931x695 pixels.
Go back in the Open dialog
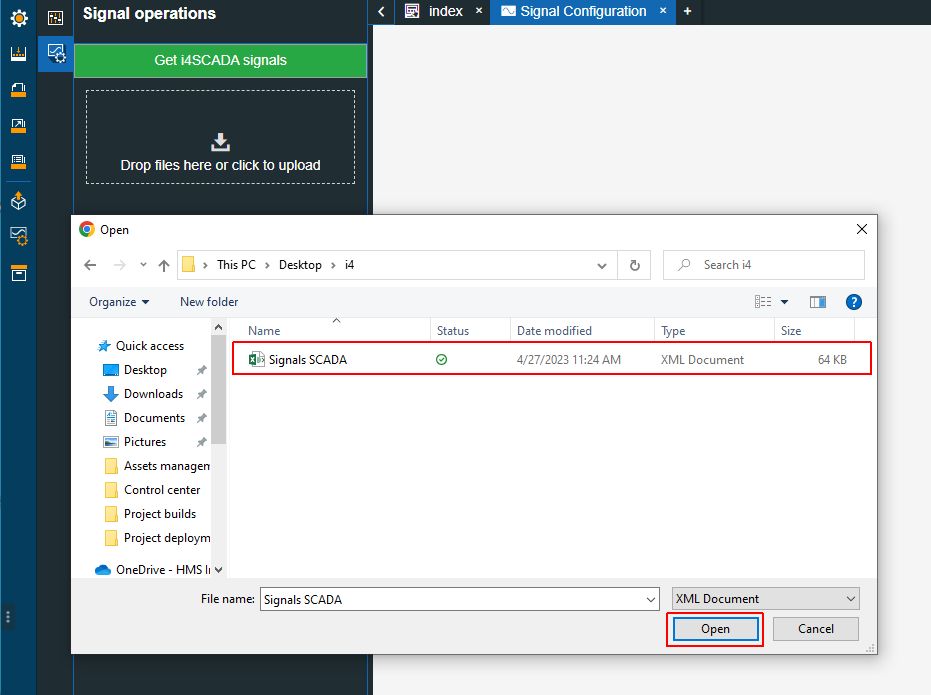click(90, 265)
